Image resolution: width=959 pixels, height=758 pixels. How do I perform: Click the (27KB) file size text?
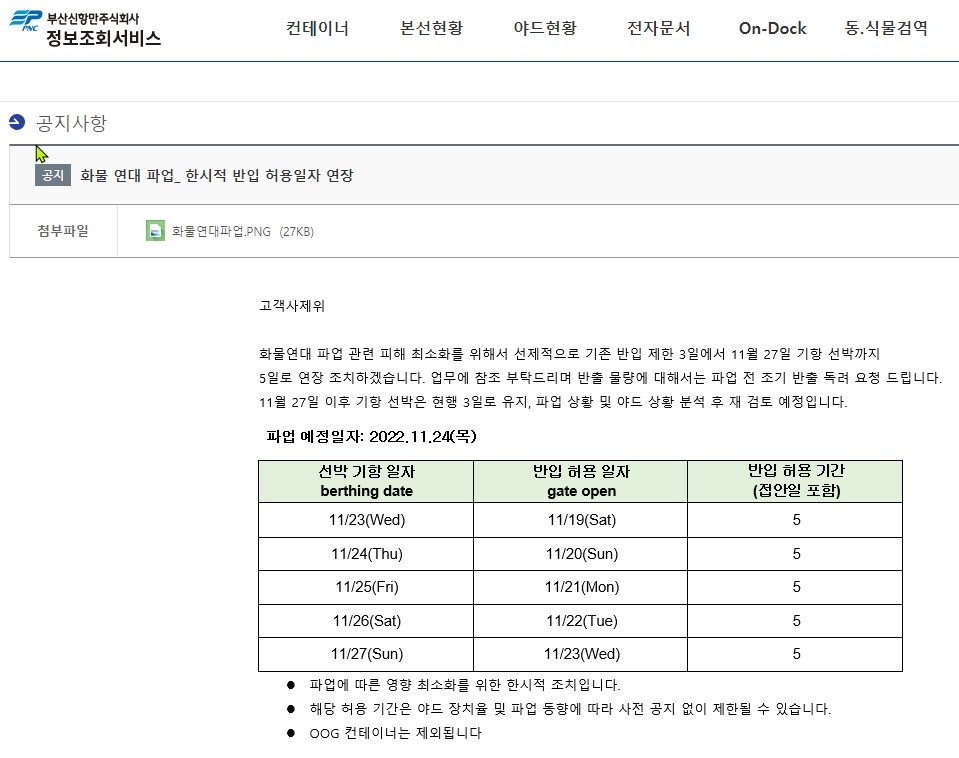click(297, 232)
